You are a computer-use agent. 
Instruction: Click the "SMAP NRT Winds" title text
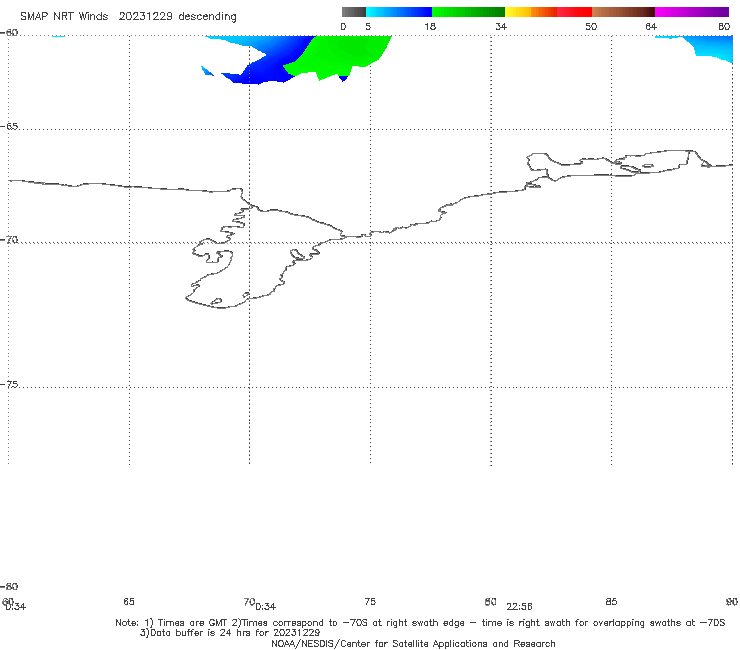(x=64, y=17)
